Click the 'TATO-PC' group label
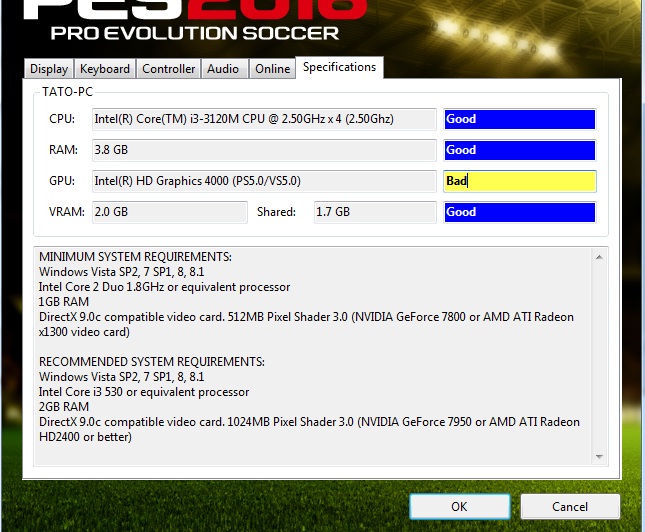 tap(67, 91)
